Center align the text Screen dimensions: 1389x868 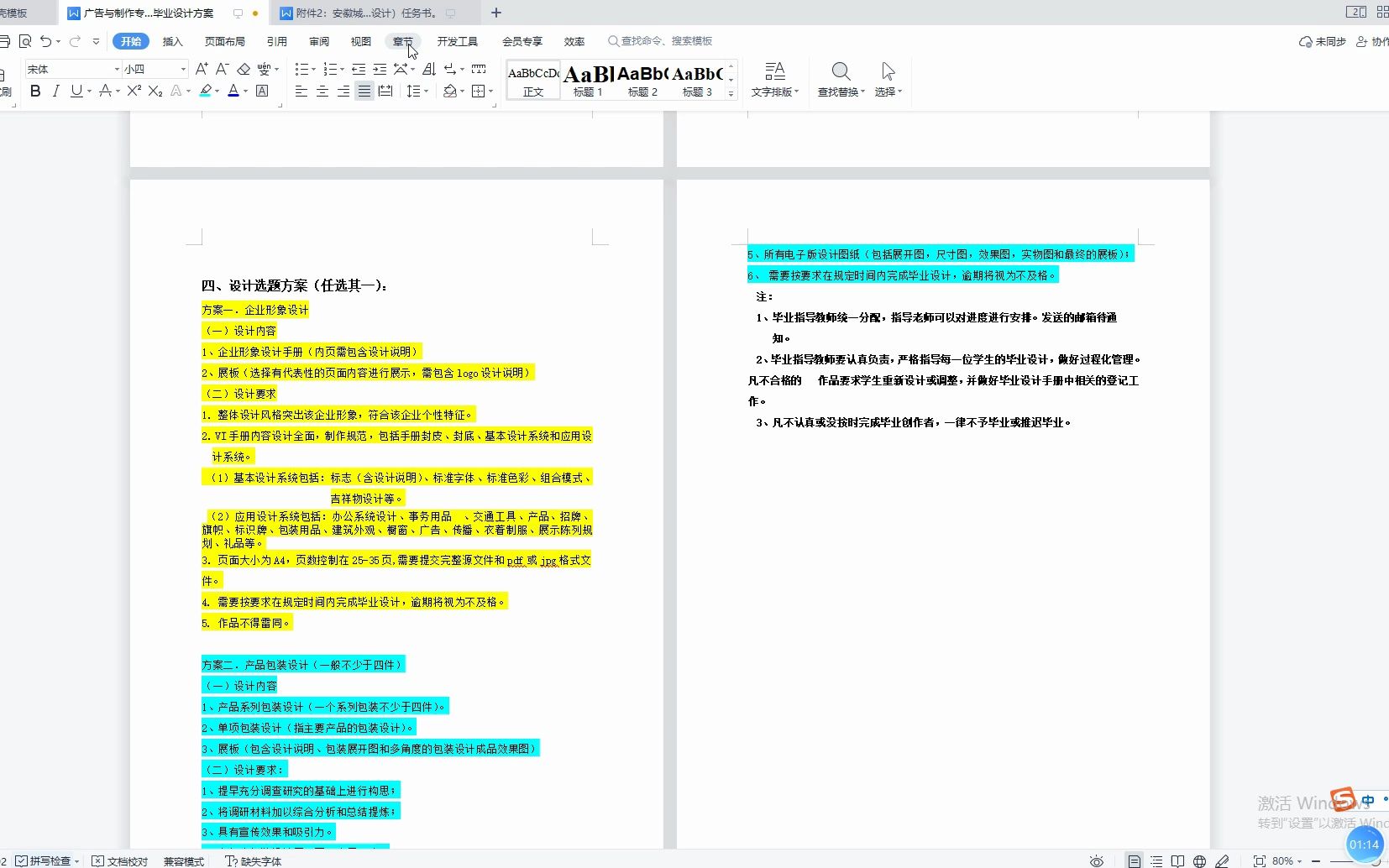tap(322, 92)
